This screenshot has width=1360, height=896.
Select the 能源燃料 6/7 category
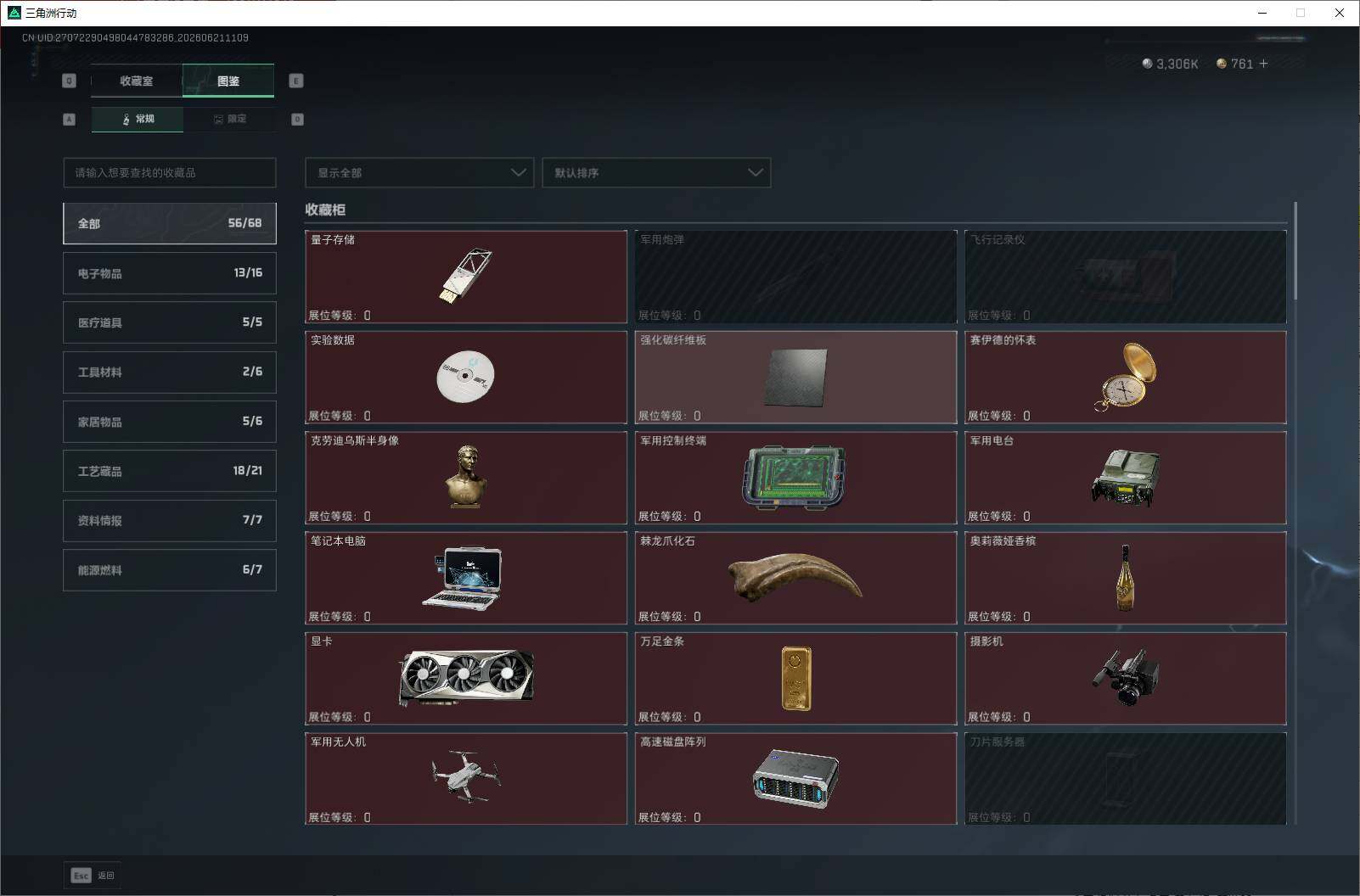[x=170, y=570]
